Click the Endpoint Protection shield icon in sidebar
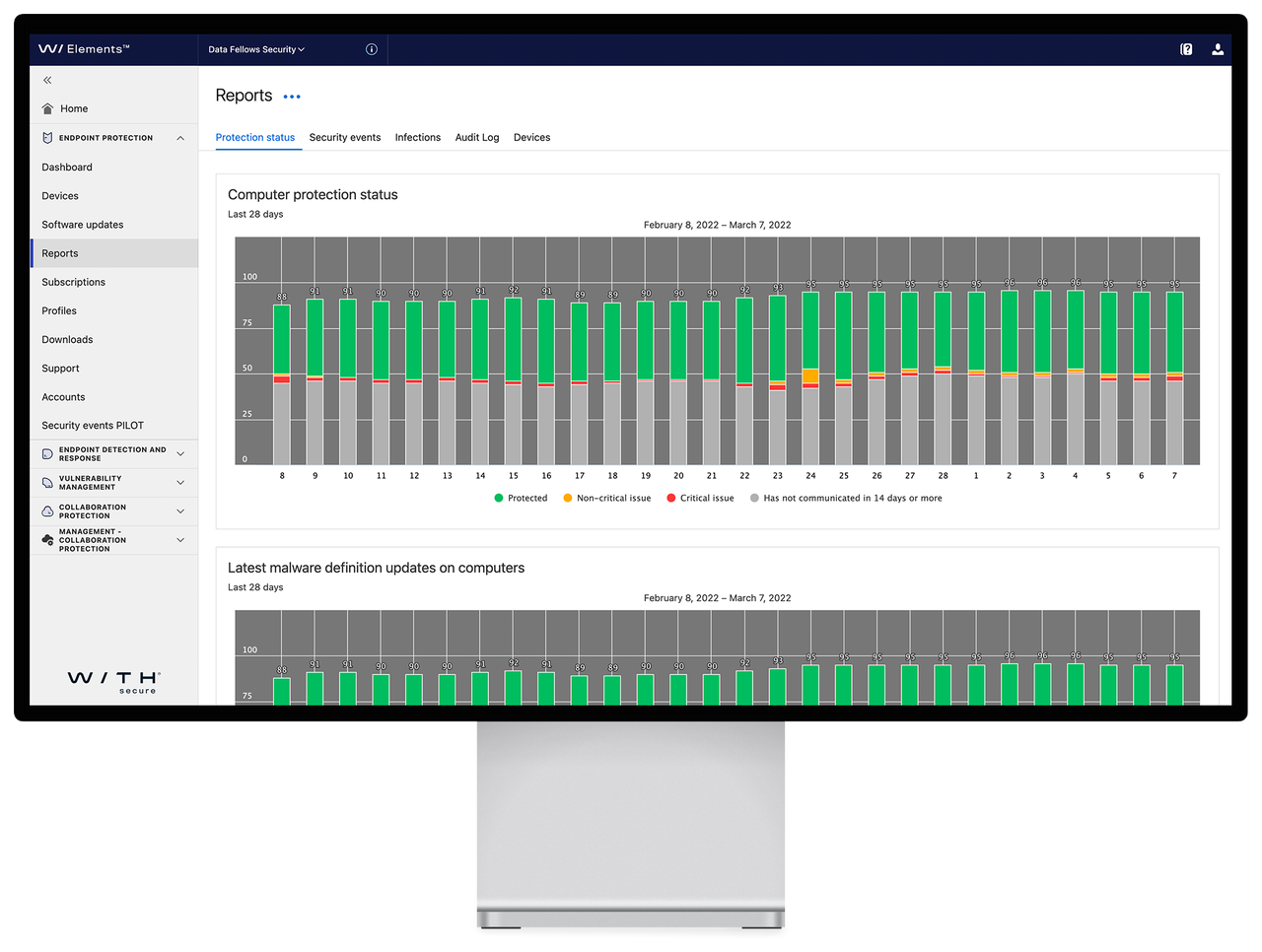 click(46, 137)
